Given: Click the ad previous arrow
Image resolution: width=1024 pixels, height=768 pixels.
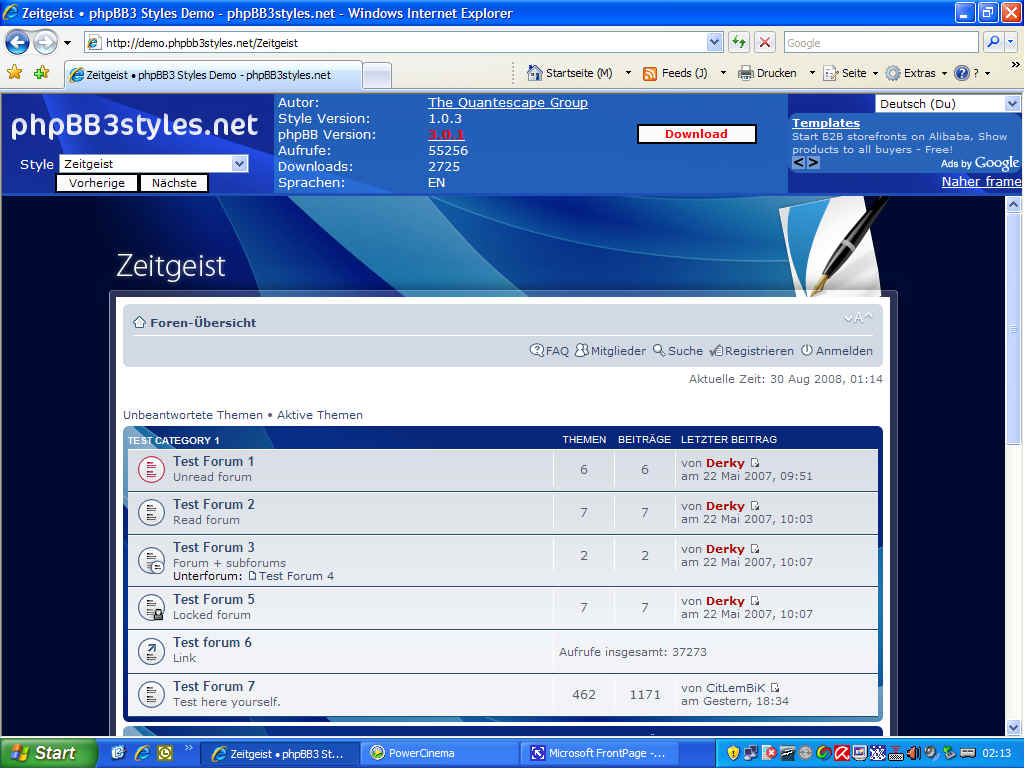Looking at the screenshot, I should point(798,163).
